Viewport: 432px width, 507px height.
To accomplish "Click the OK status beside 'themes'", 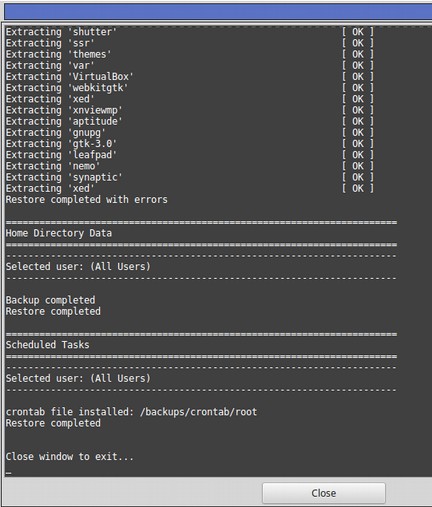I will 358,54.
